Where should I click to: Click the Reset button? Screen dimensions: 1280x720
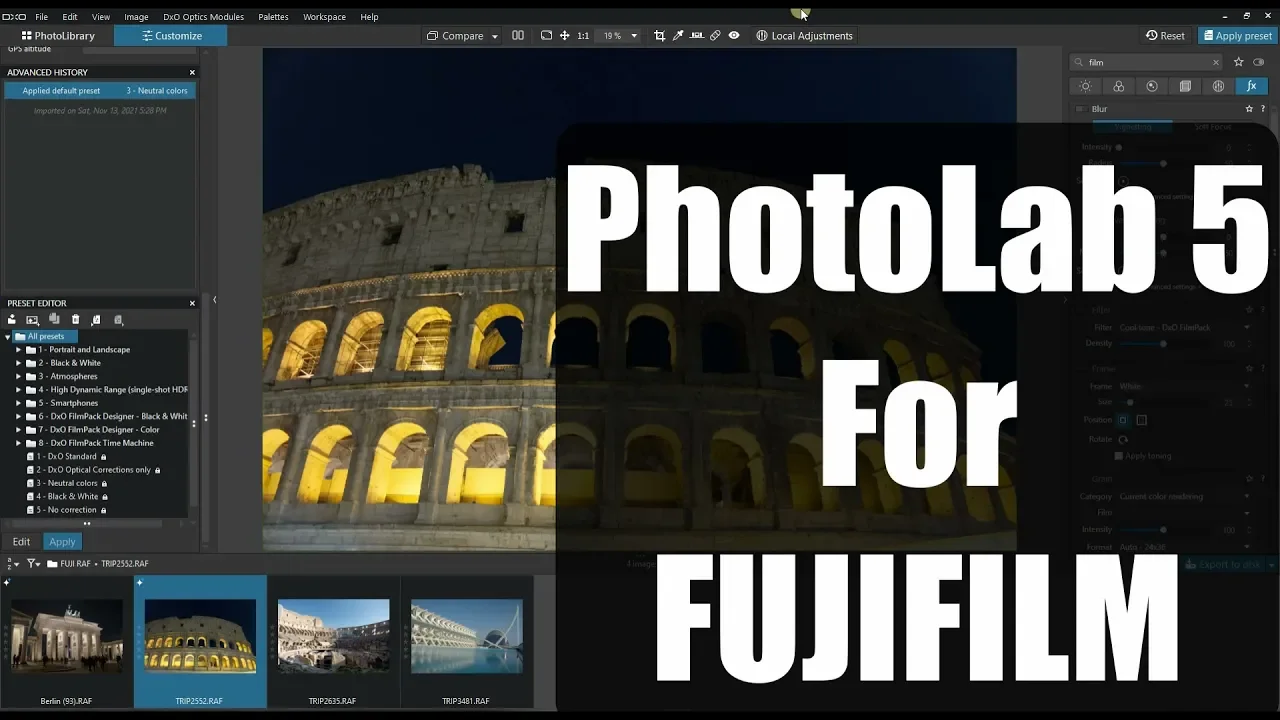pyautogui.click(x=1166, y=36)
